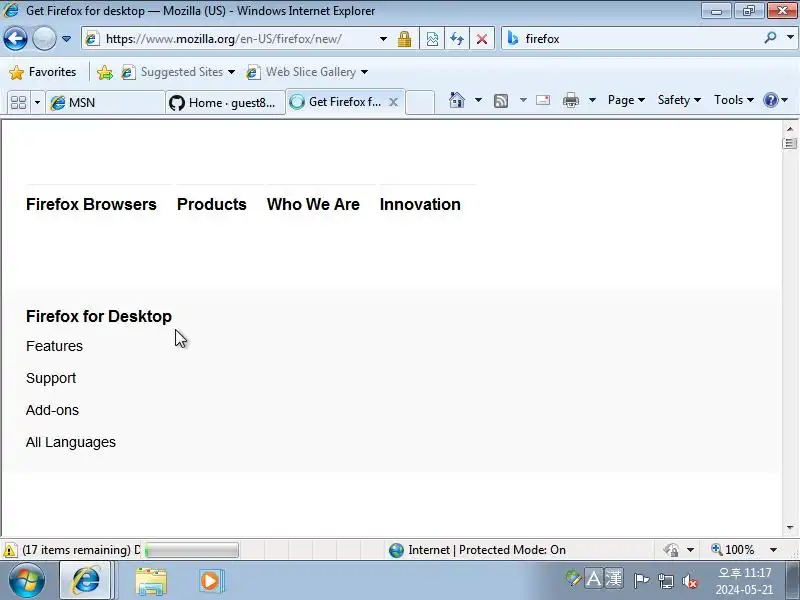
Task: Click the Firefox for Desktop heading
Action: 99,316
